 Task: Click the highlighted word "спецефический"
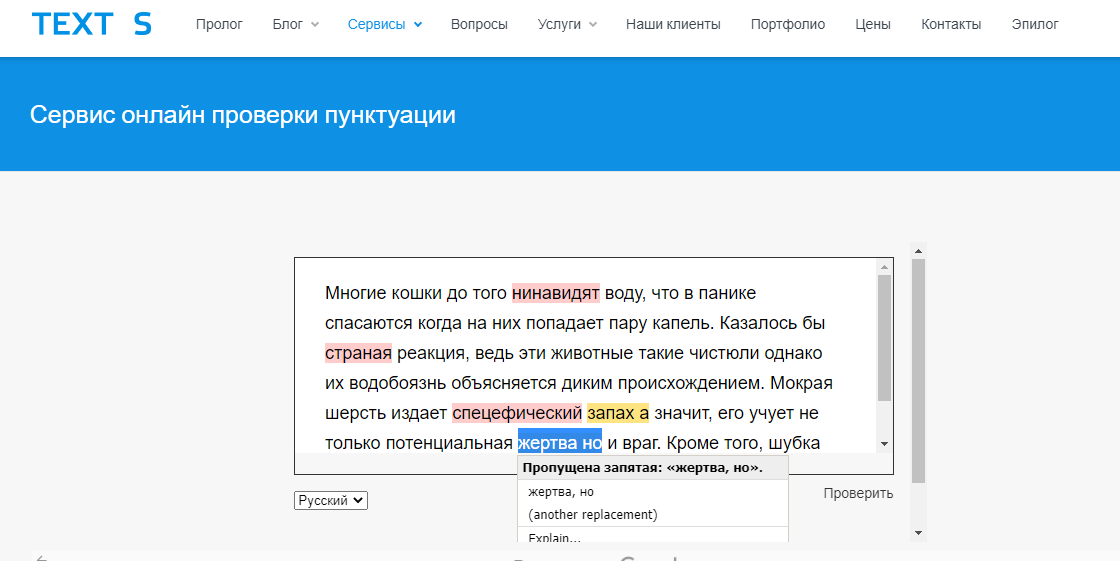click(516, 413)
